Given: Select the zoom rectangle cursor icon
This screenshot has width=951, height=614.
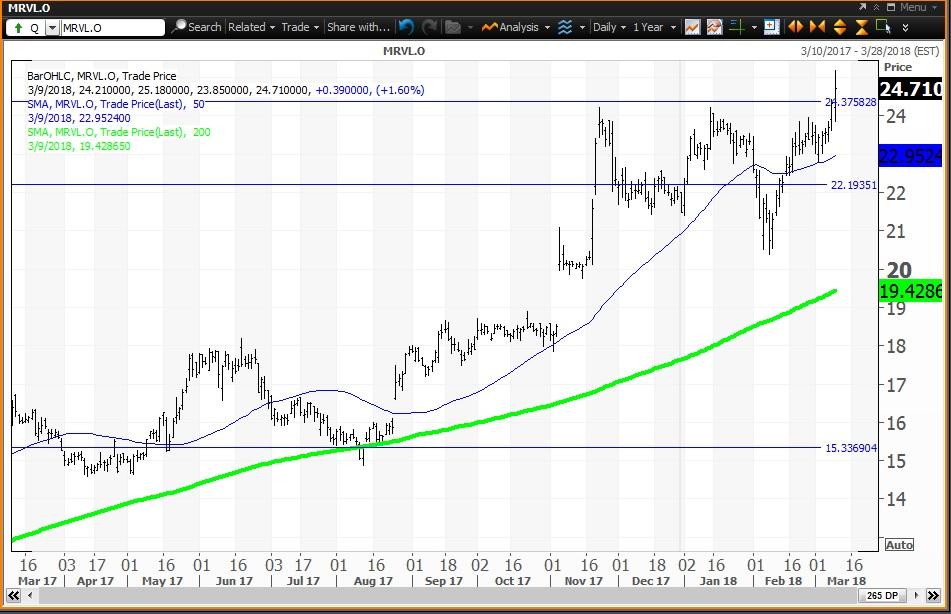Looking at the screenshot, I should tap(884, 27).
